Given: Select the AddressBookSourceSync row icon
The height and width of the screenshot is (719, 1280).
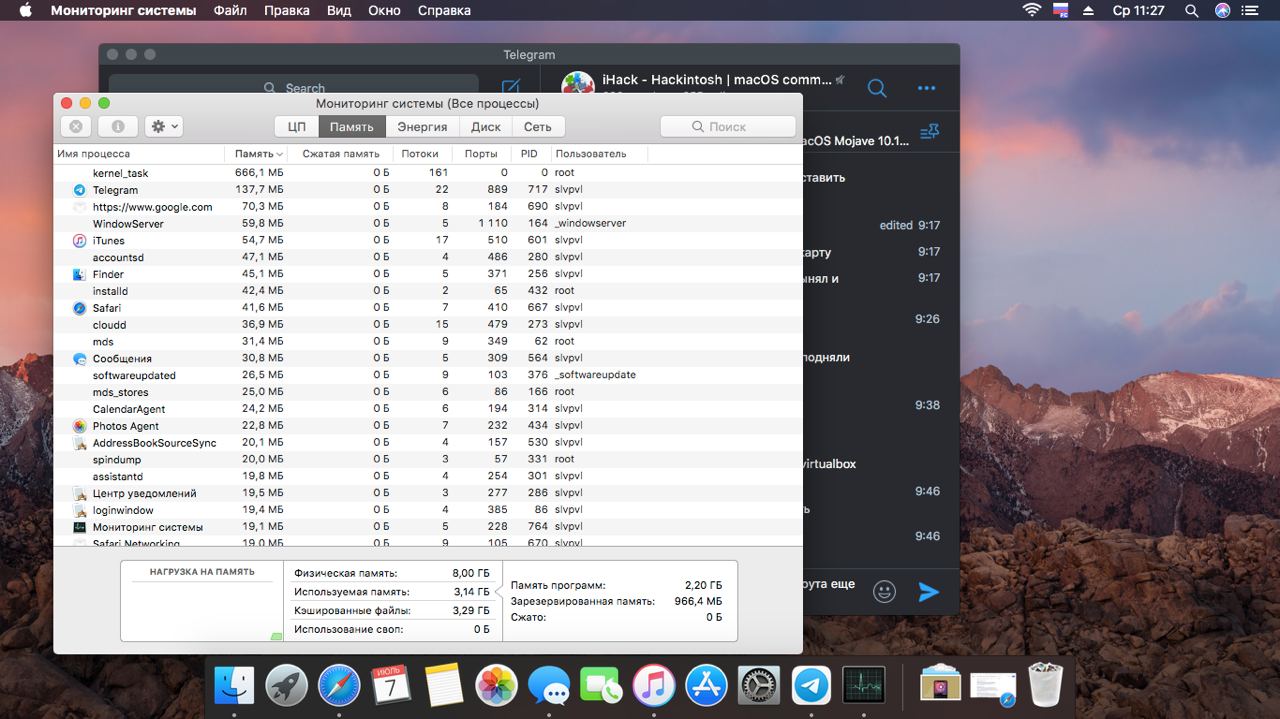Looking at the screenshot, I should click(x=80, y=443).
